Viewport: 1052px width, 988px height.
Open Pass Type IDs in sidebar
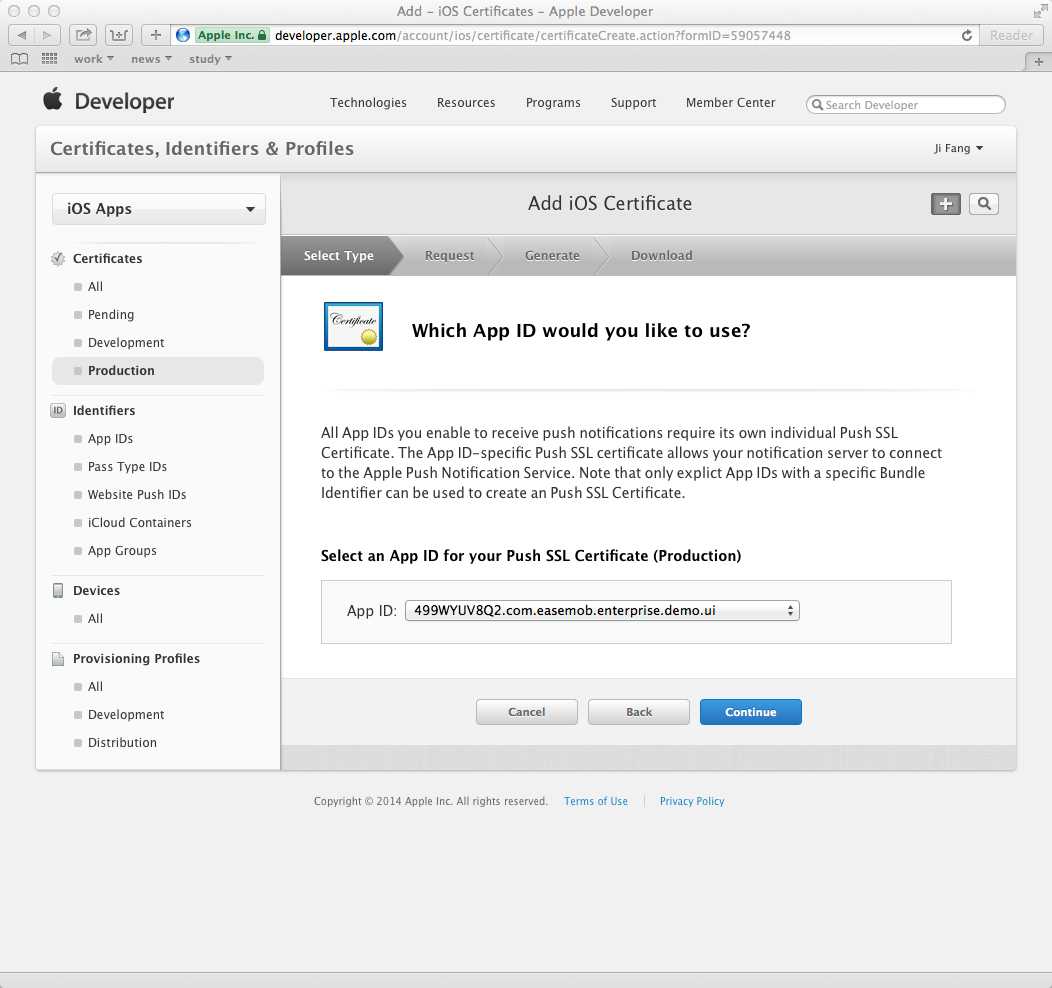(127, 467)
